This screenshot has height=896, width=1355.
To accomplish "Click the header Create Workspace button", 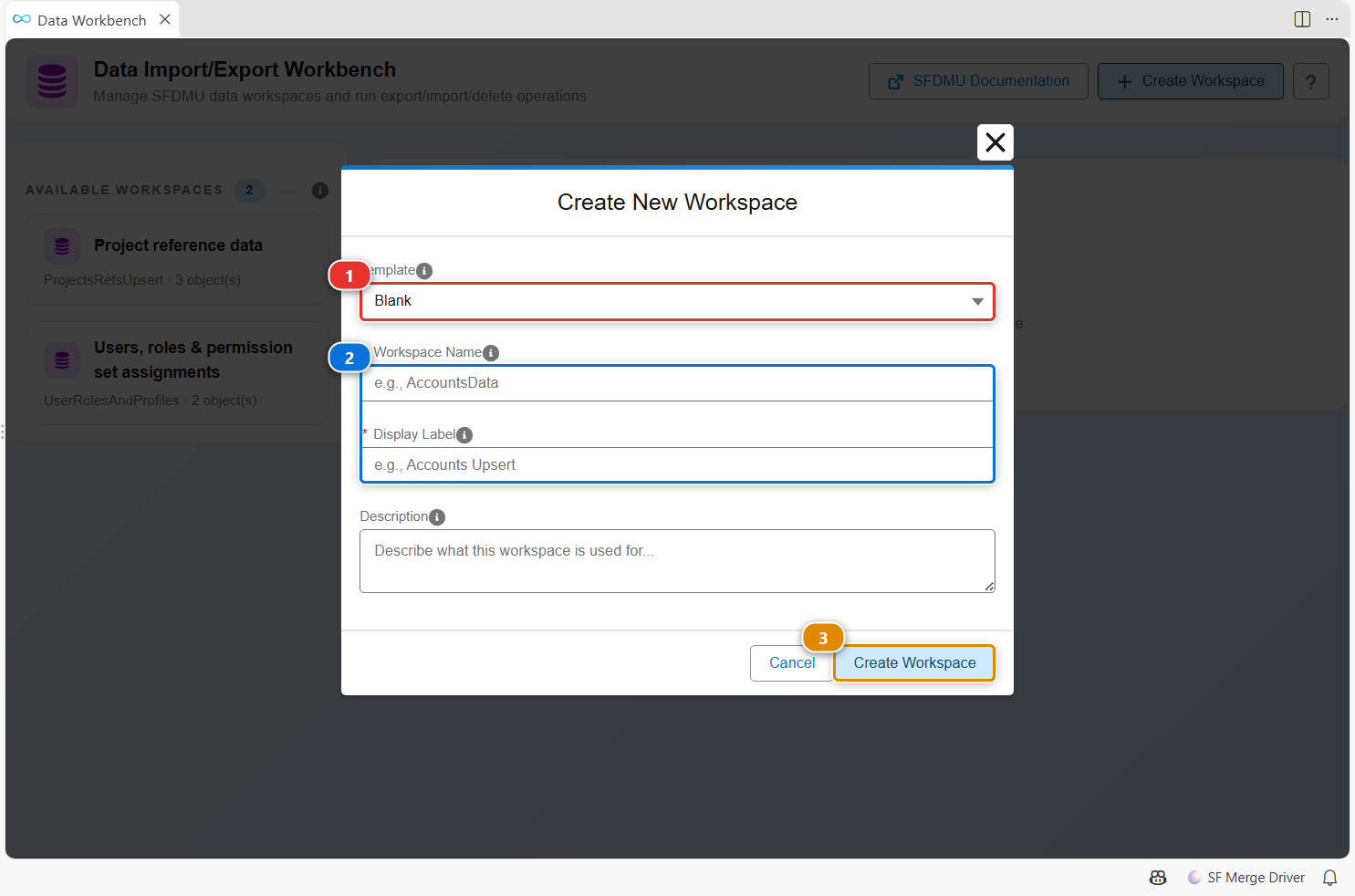I will point(1190,81).
